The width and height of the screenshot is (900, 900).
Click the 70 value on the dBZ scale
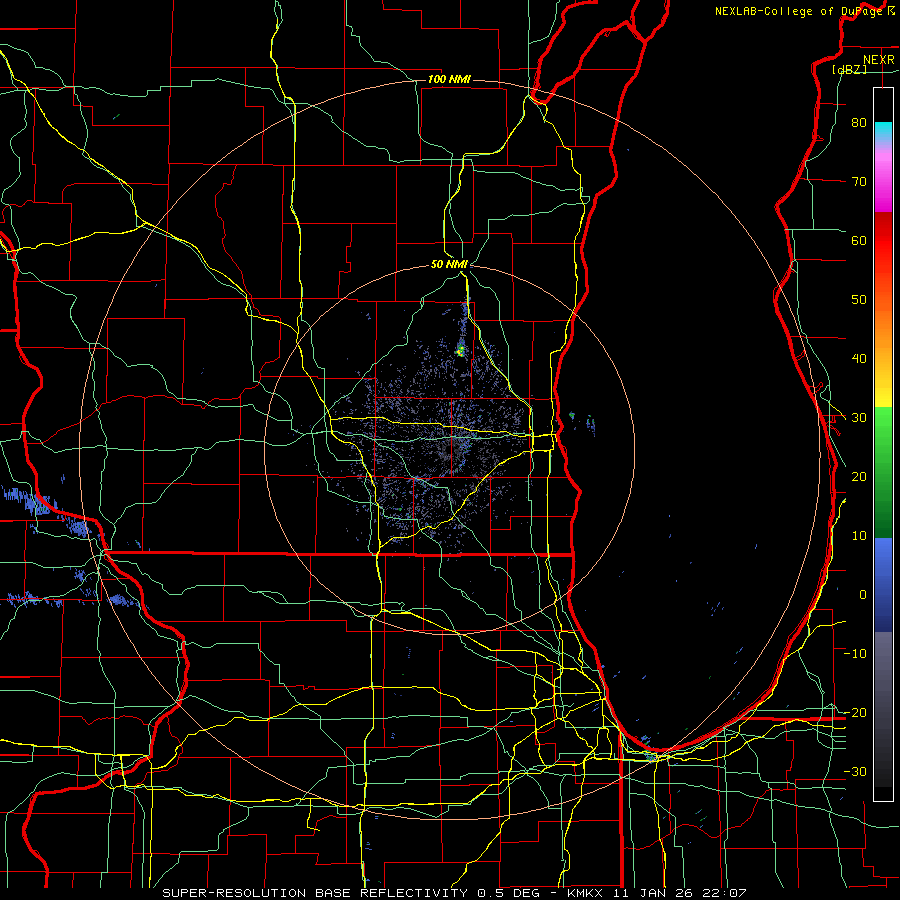[859, 181]
